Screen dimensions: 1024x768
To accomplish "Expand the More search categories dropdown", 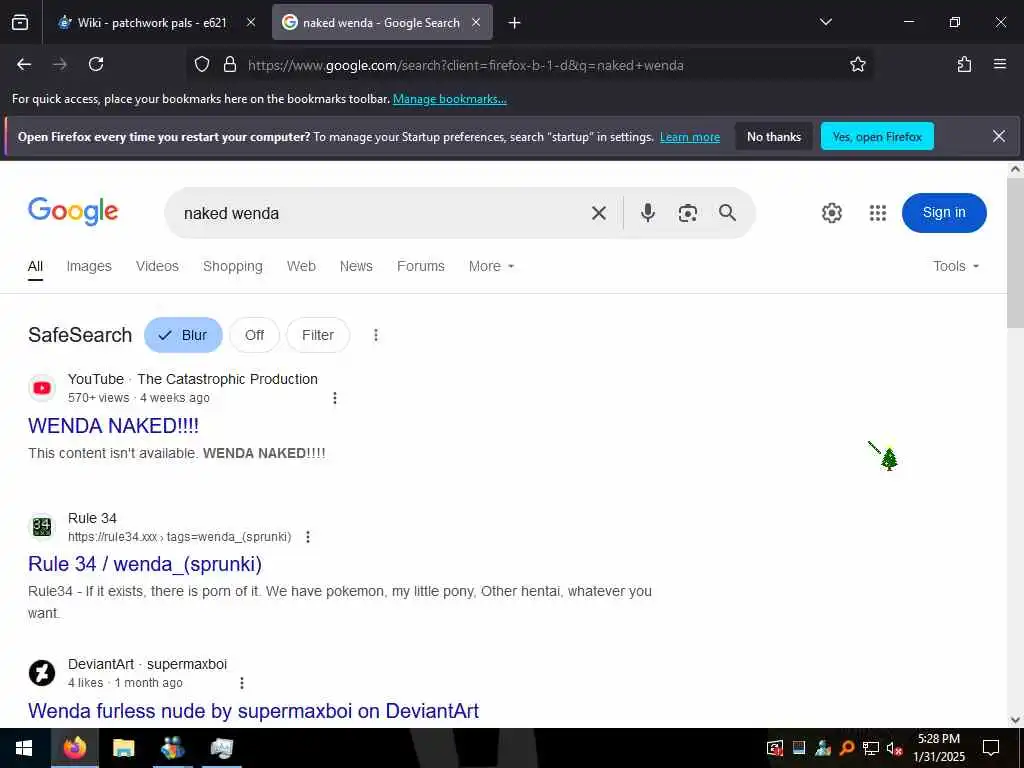I will [x=491, y=266].
